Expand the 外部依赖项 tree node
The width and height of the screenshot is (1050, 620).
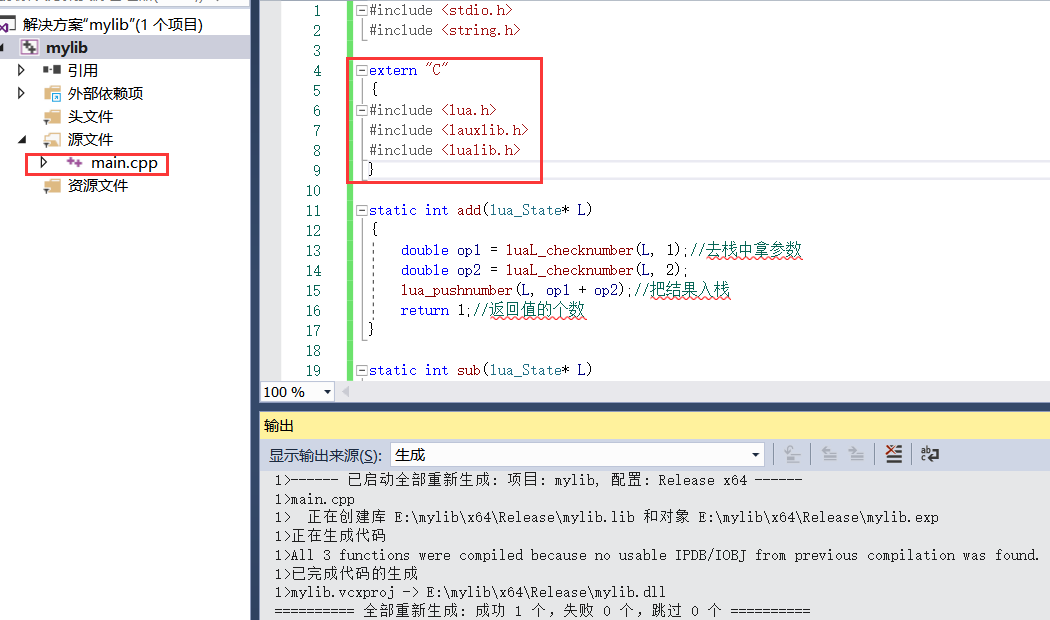coord(21,92)
